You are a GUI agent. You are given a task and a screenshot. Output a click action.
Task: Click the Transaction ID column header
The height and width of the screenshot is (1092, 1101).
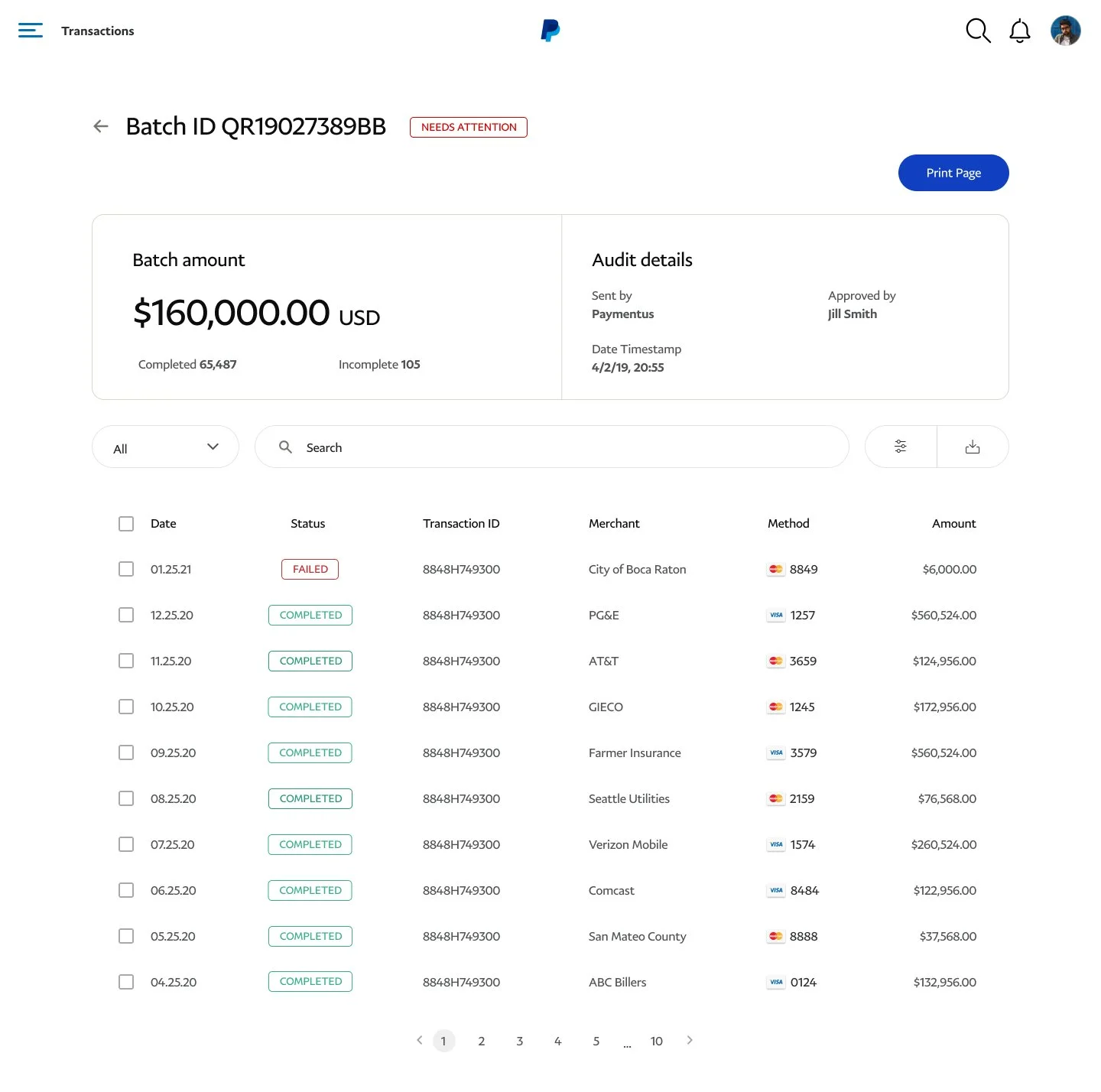point(461,523)
